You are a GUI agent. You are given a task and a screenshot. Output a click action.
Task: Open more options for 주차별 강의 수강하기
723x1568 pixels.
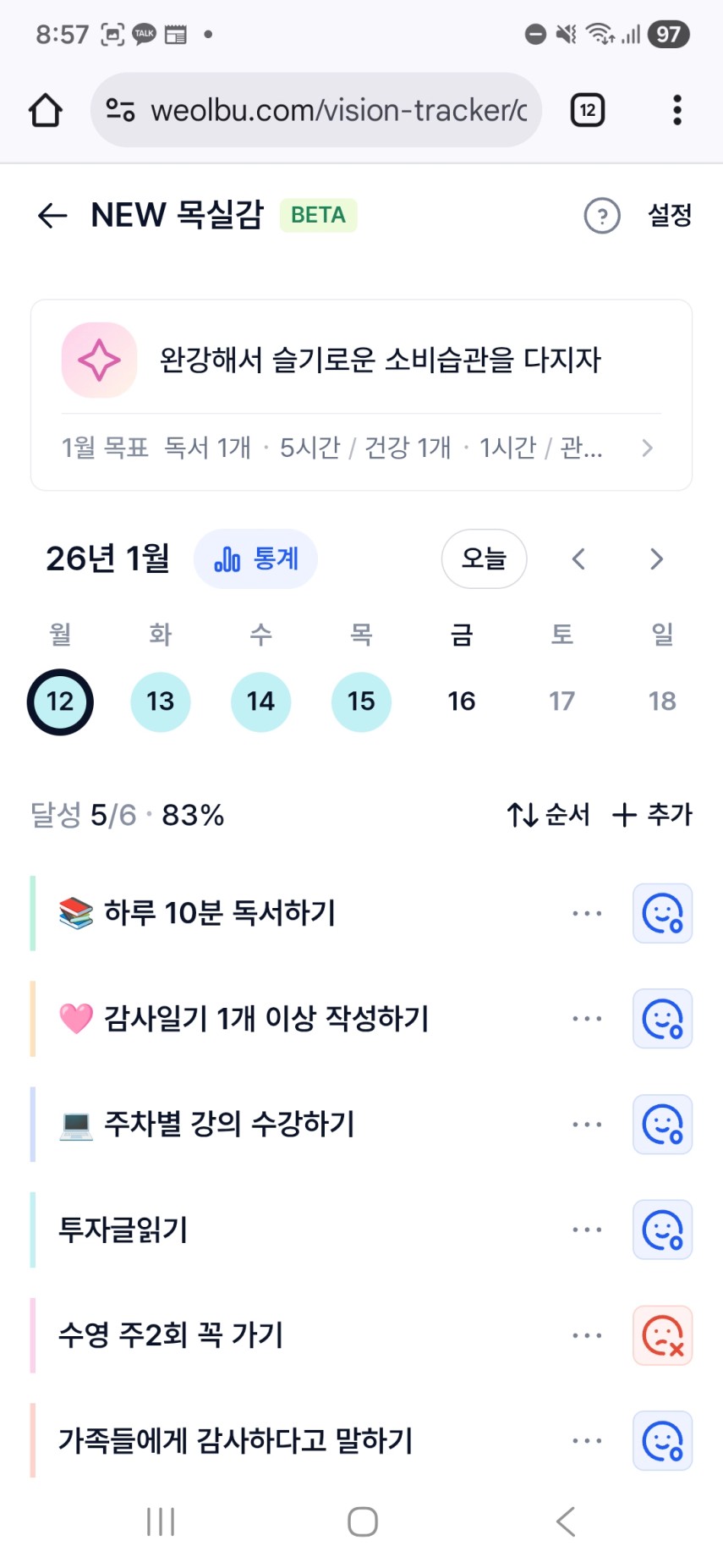(x=587, y=1125)
